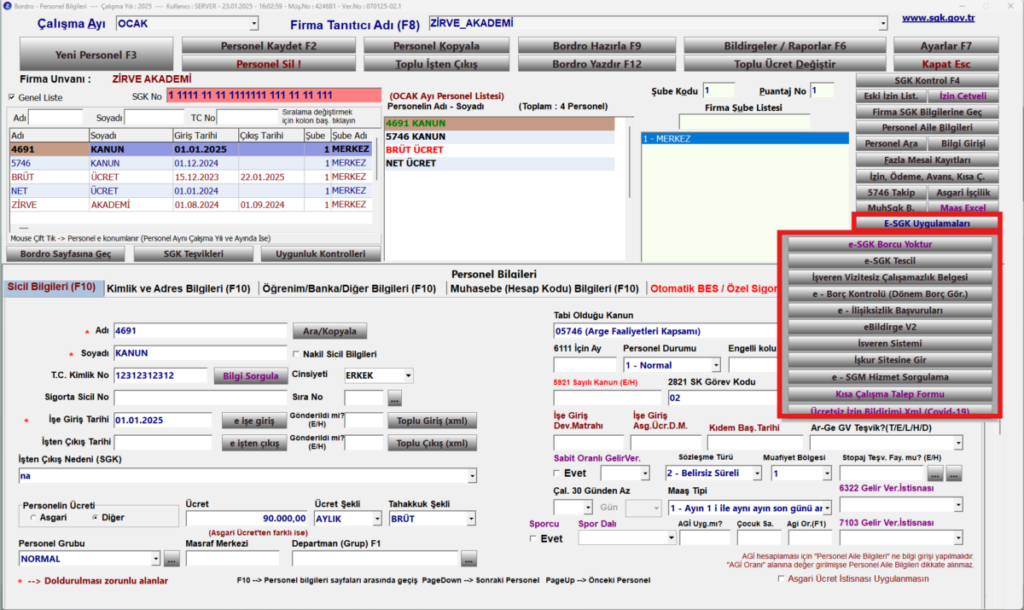Screen dimensions: 1024x610
Task: Switch to Kimlik ve Adres Bilgileri tab
Action: pyautogui.click(x=178, y=288)
